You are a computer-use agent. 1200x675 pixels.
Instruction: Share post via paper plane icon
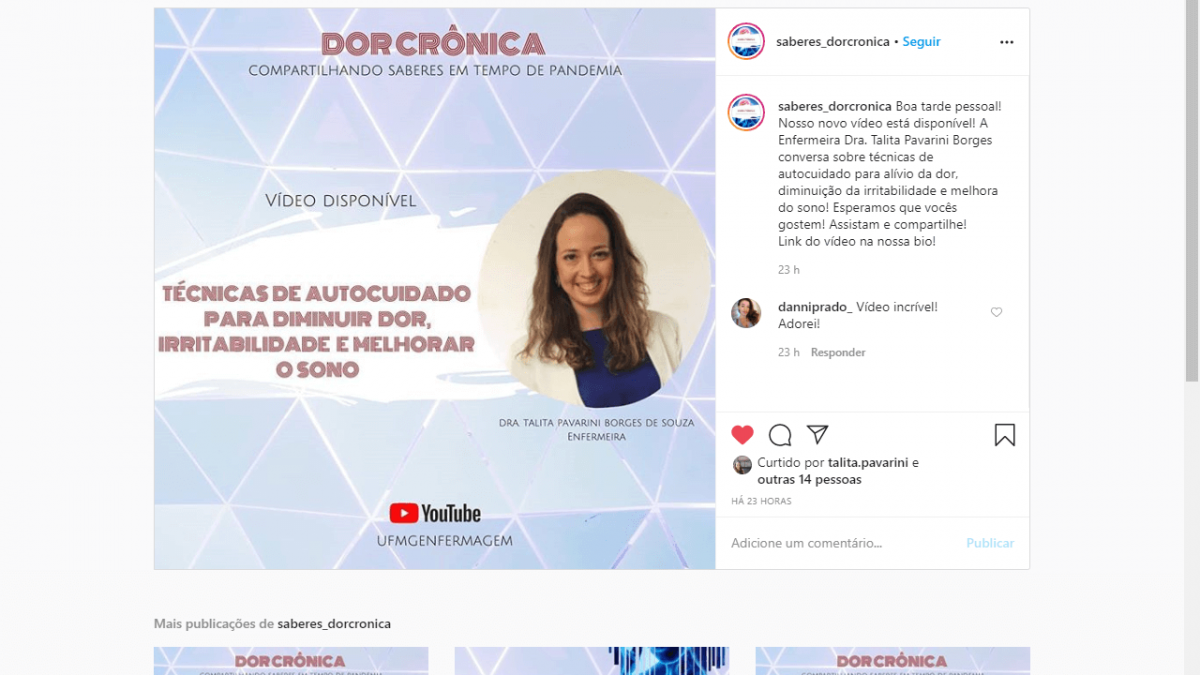[817, 434]
